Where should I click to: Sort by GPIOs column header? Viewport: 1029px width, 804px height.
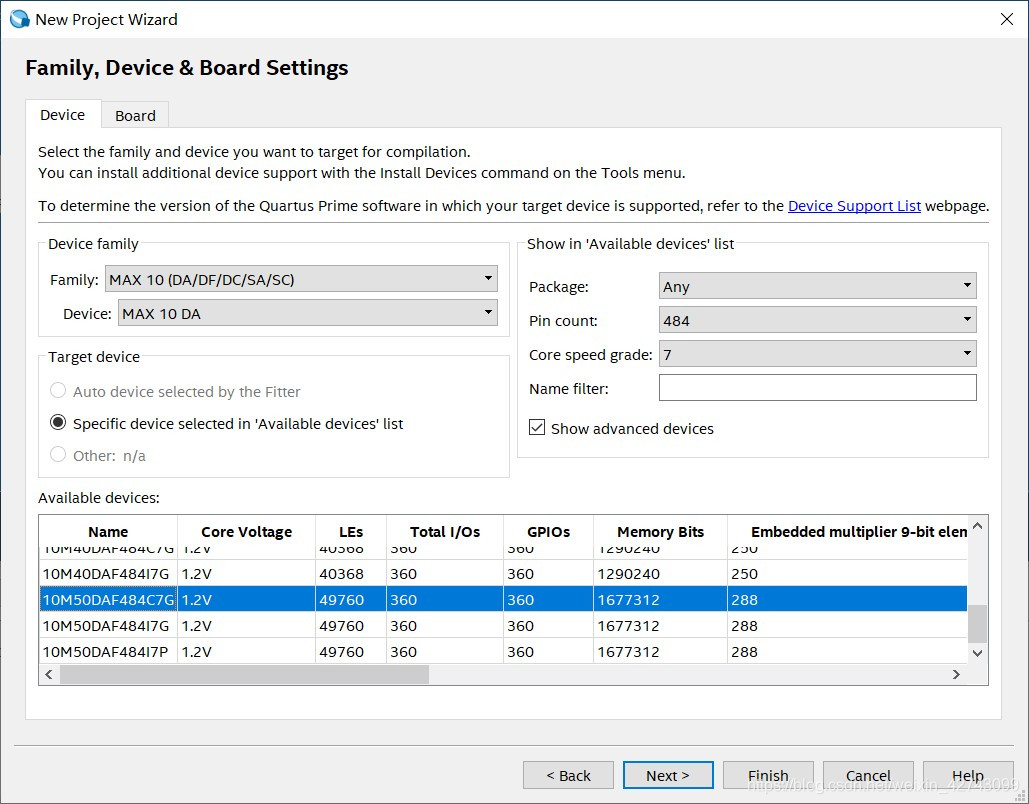click(x=549, y=532)
